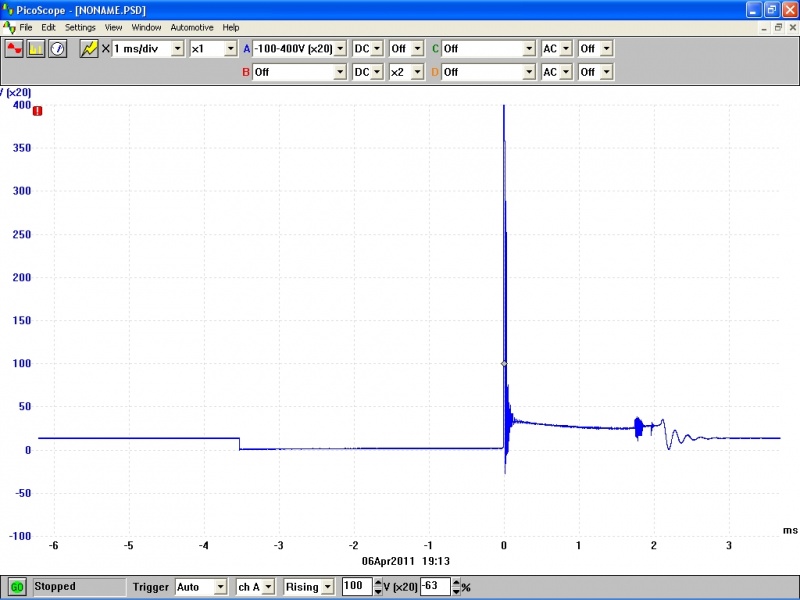Open the spectrum analyzer view icon
Viewport: 800px width, 600px height.
[x=36, y=48]
